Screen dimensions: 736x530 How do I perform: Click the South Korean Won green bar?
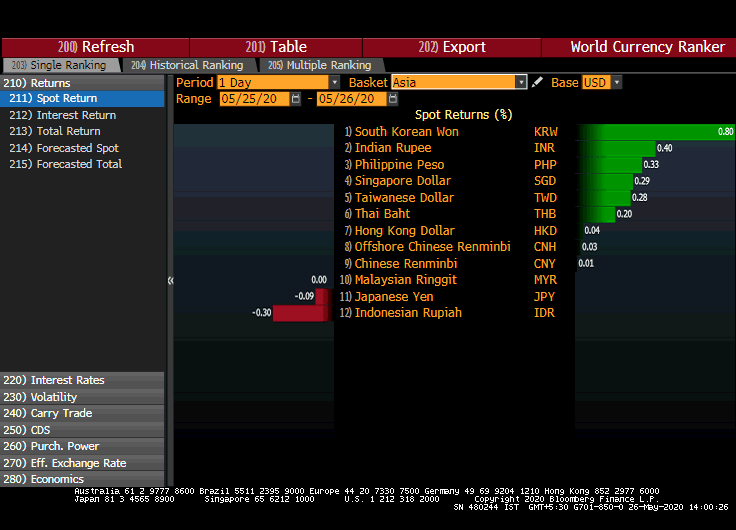pos(654,132)
